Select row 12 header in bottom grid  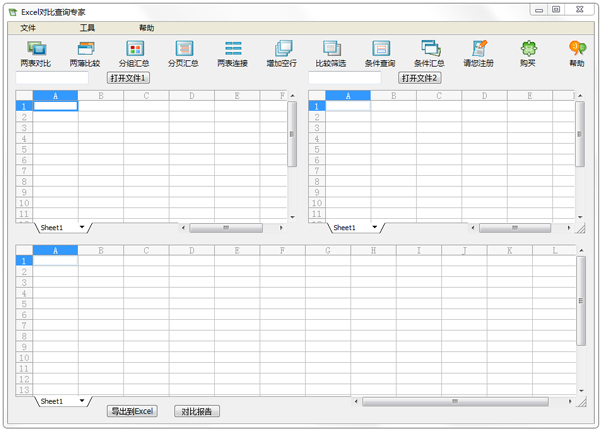(x=24, y=379)
